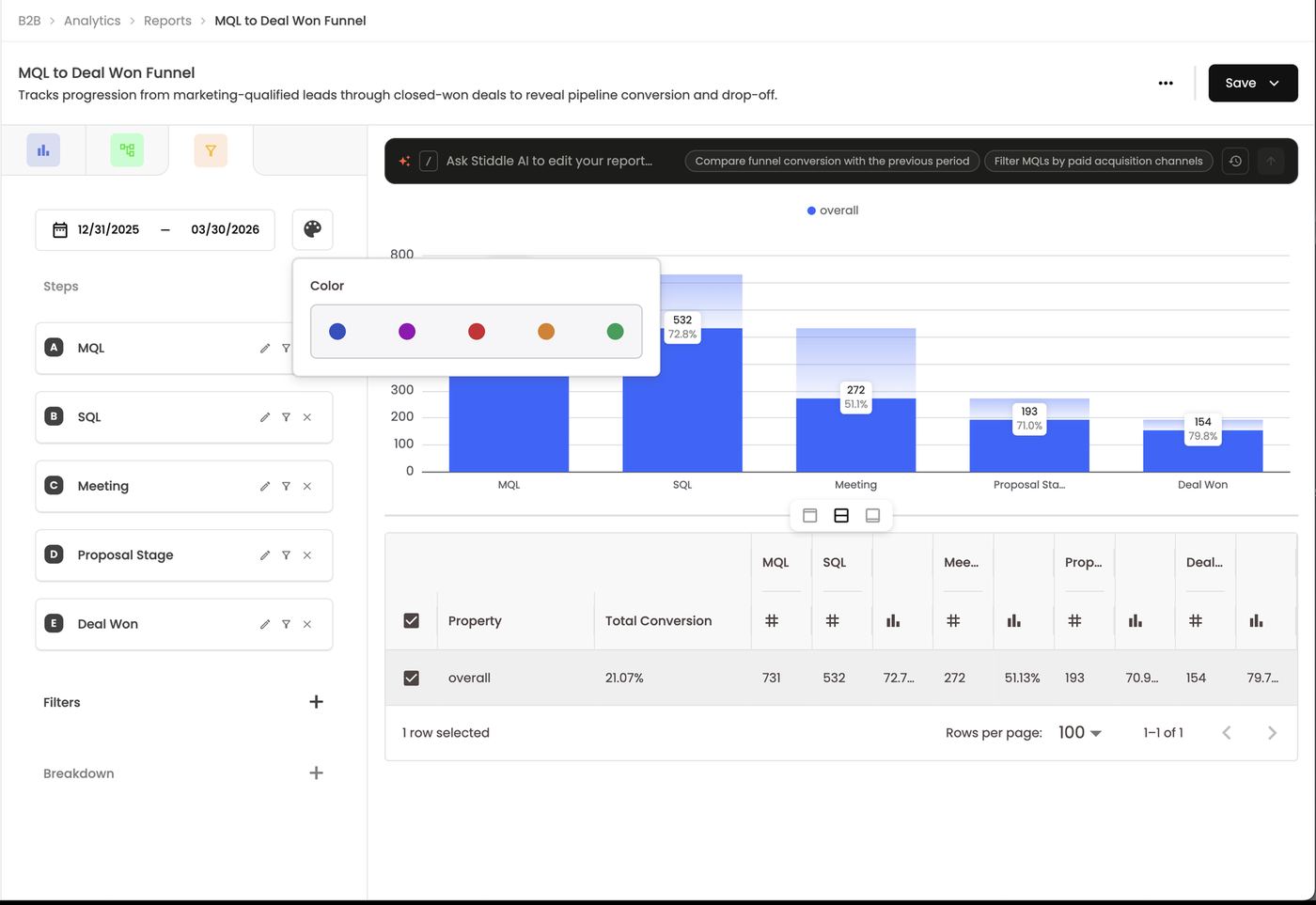Select the orange funnel tab
The image size is (1316, 905).
[x=211, y=150]
